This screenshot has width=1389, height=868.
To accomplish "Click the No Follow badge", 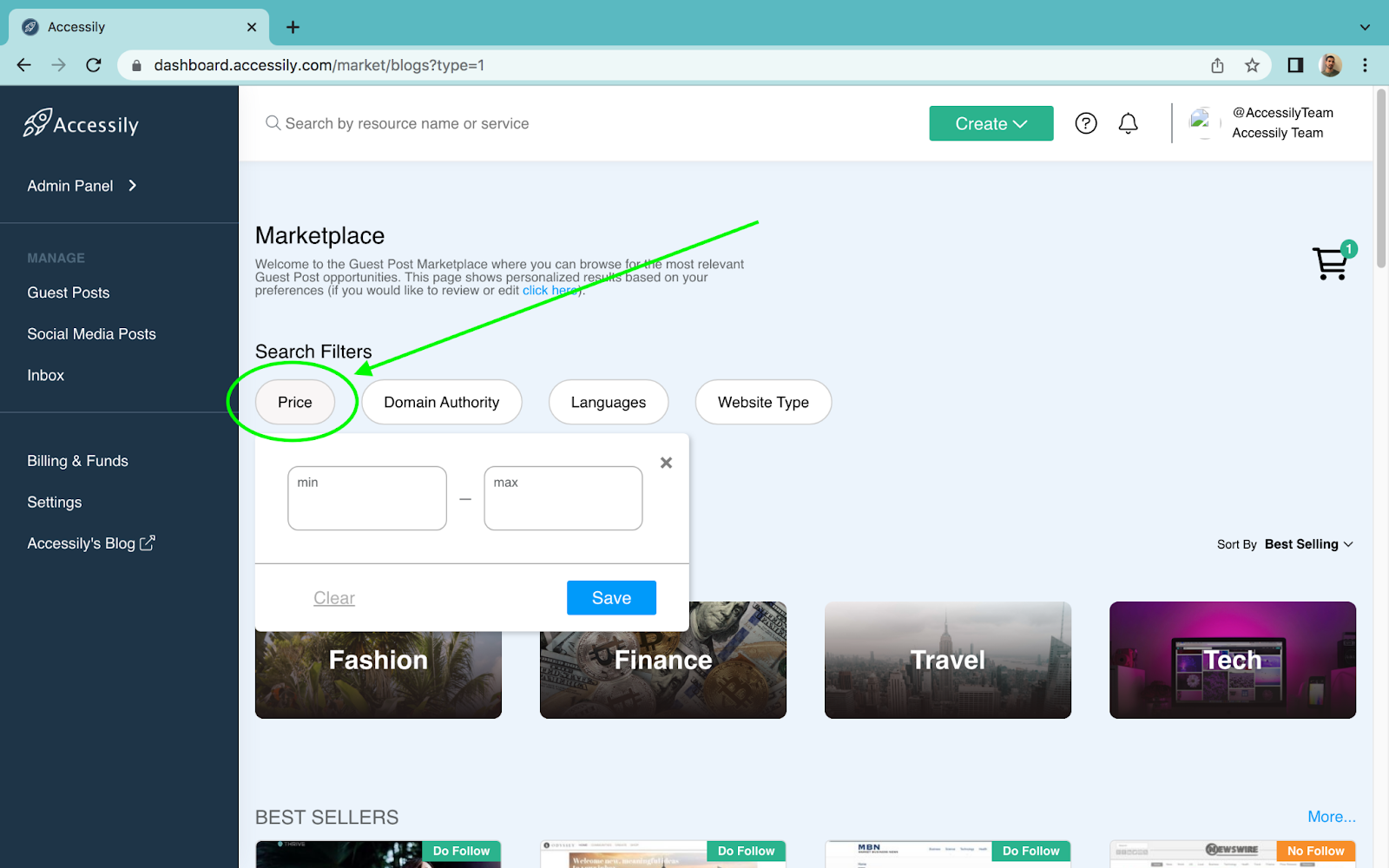I will point(1316,851).
